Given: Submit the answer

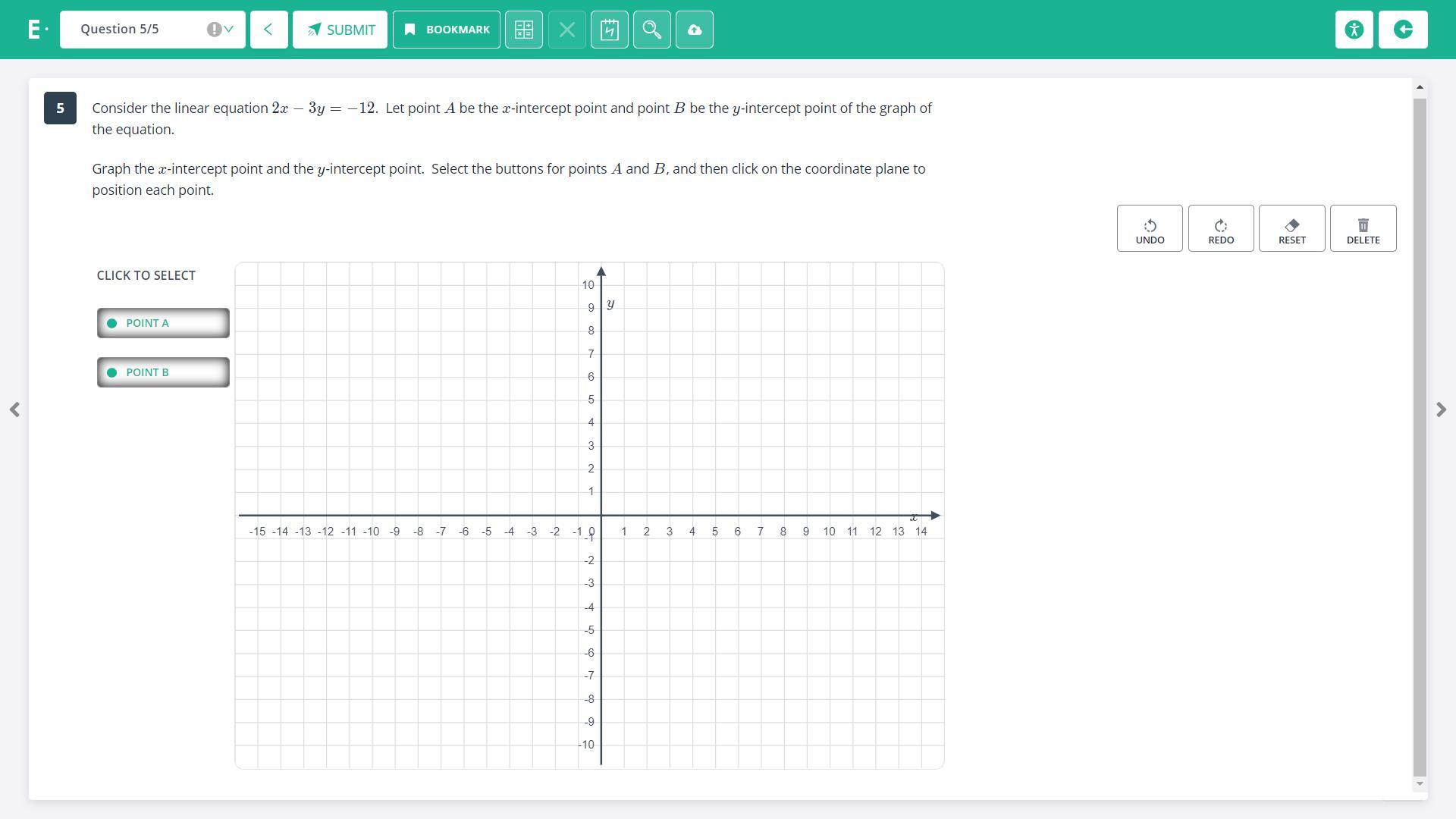Looking at the screenshot, I should (x=340, y=30).
